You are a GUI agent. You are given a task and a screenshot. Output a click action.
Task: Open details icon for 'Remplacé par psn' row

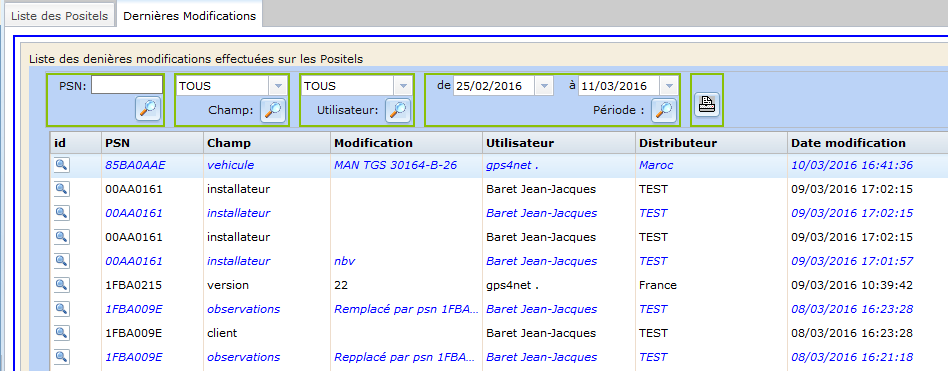click(x=61, y=309)
